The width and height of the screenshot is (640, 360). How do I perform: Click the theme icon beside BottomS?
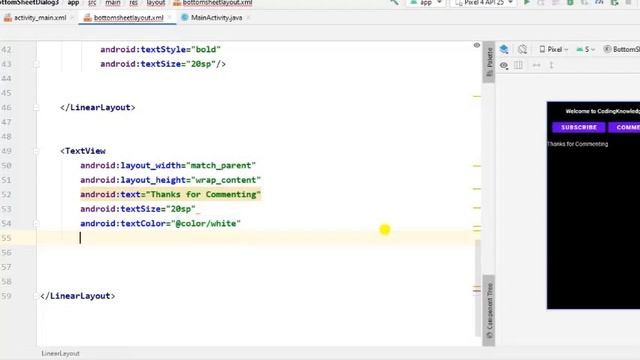pos(607,49)
